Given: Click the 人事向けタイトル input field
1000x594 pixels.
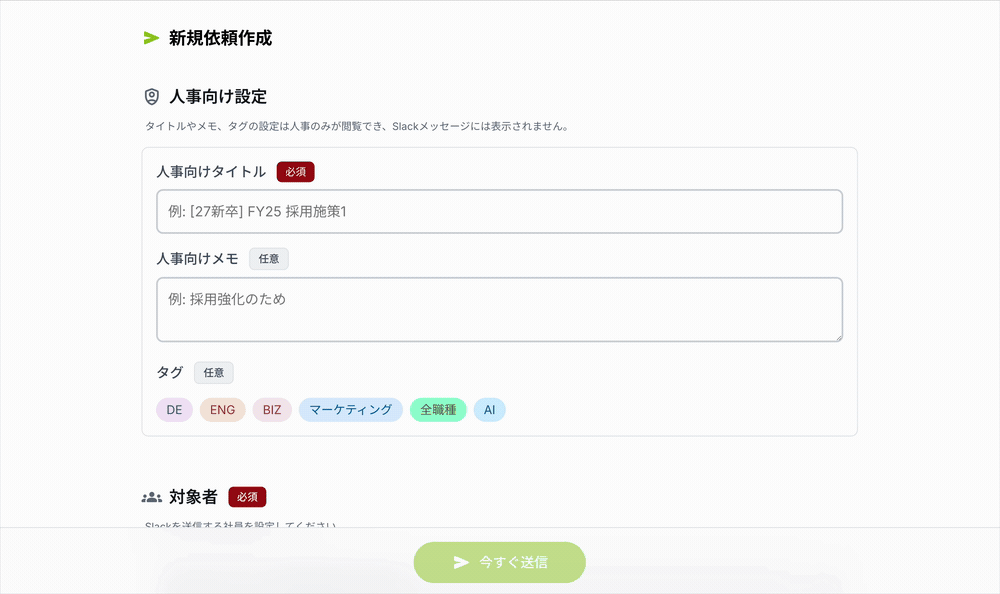Looking at the screenshot, I should (x=499, y=211).
